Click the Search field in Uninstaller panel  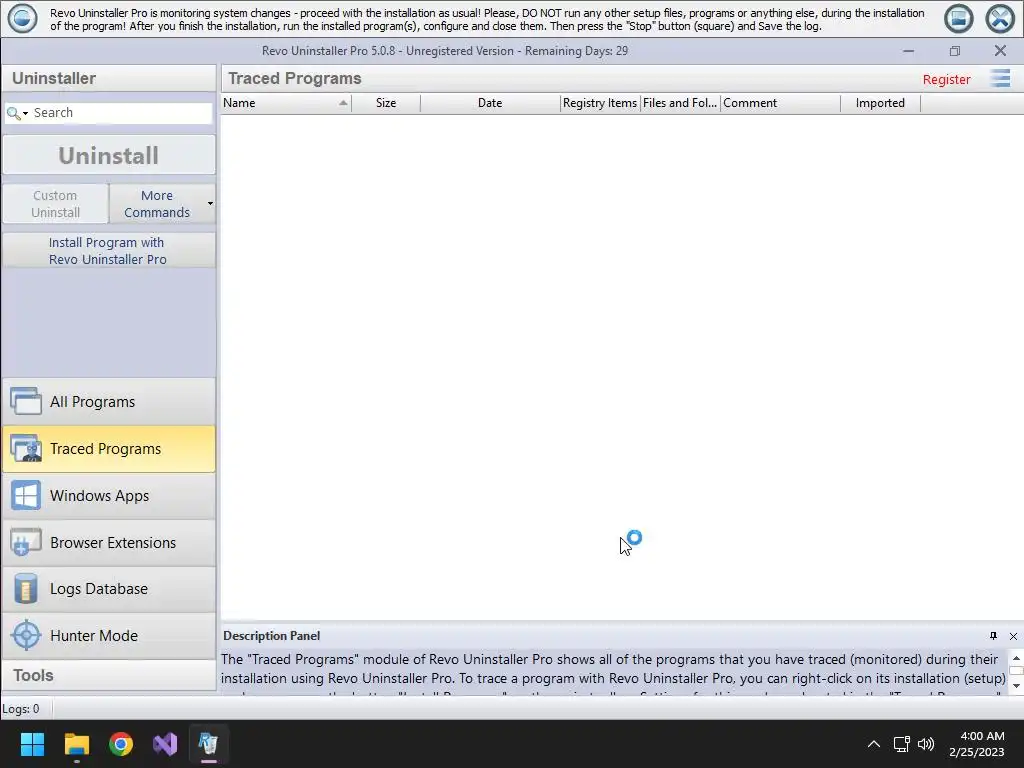(x=121, y=112)
